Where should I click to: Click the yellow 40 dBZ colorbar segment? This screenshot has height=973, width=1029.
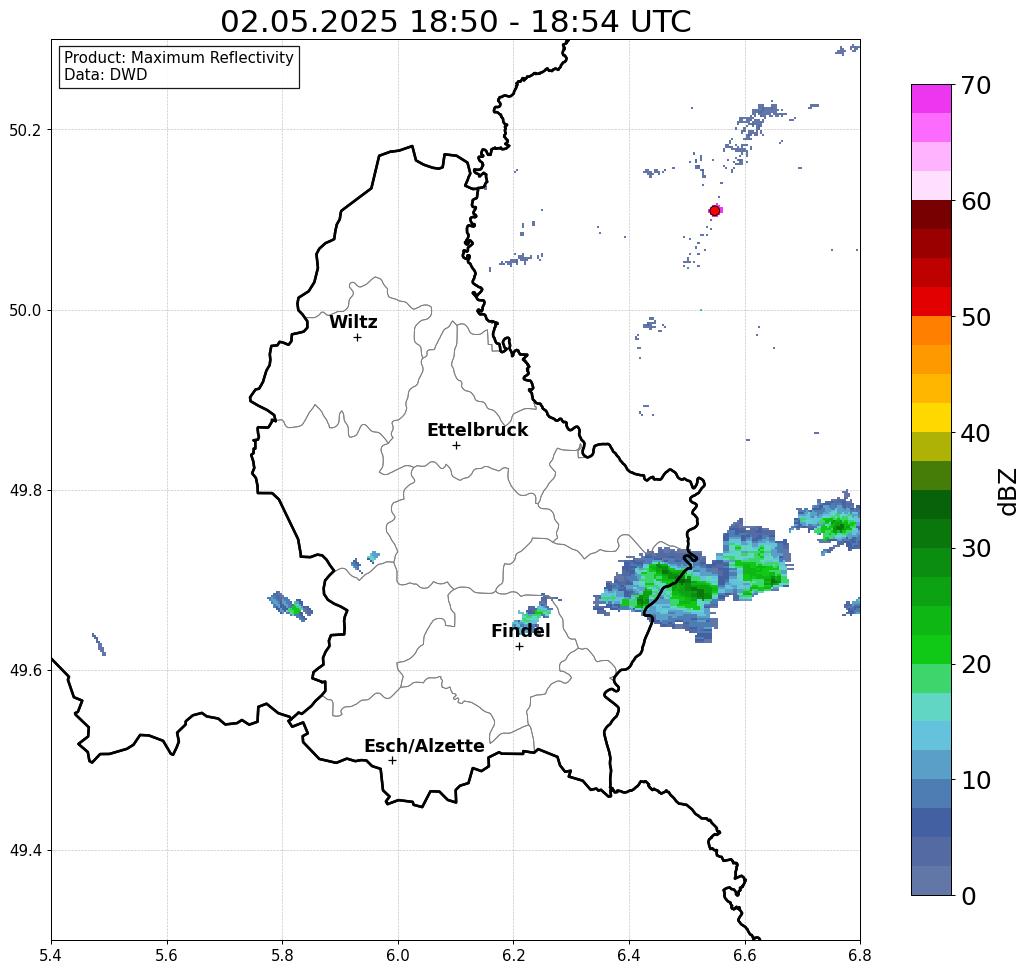pyautogui.click(x=931, y=417)
